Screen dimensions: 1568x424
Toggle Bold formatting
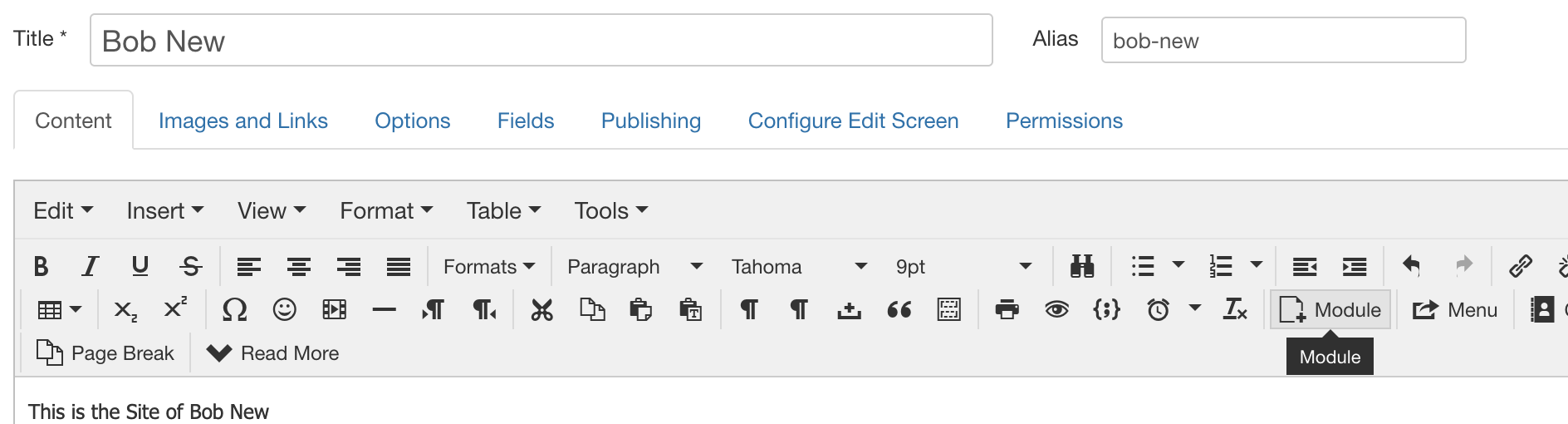coord(41,266)
